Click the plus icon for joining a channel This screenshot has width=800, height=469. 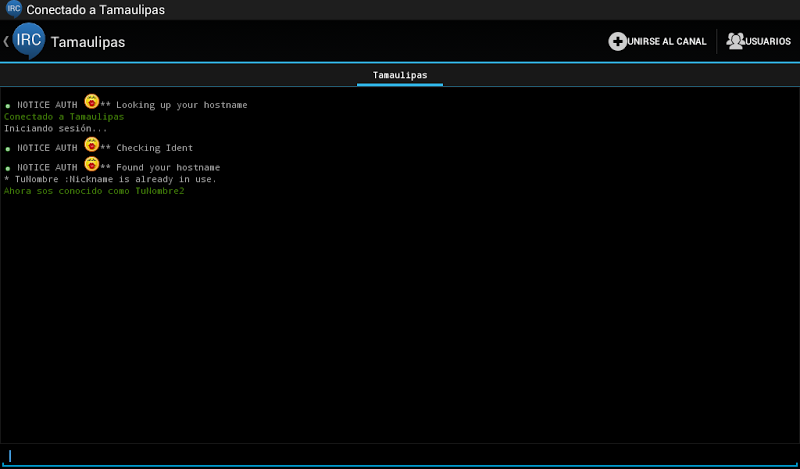[x=617, y=41]
